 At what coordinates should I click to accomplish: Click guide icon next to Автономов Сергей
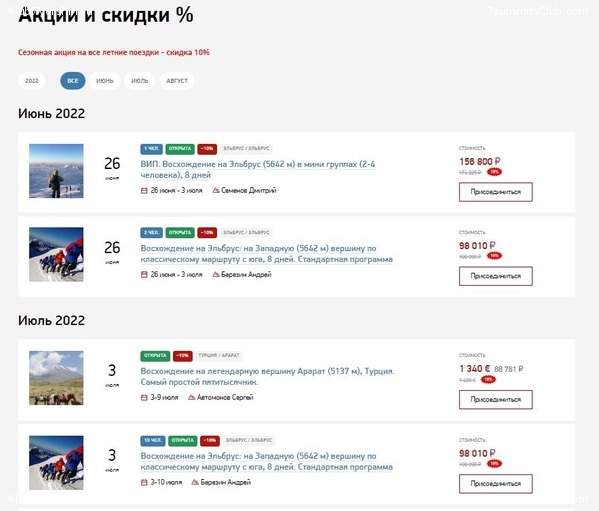[x=191, y=397]
